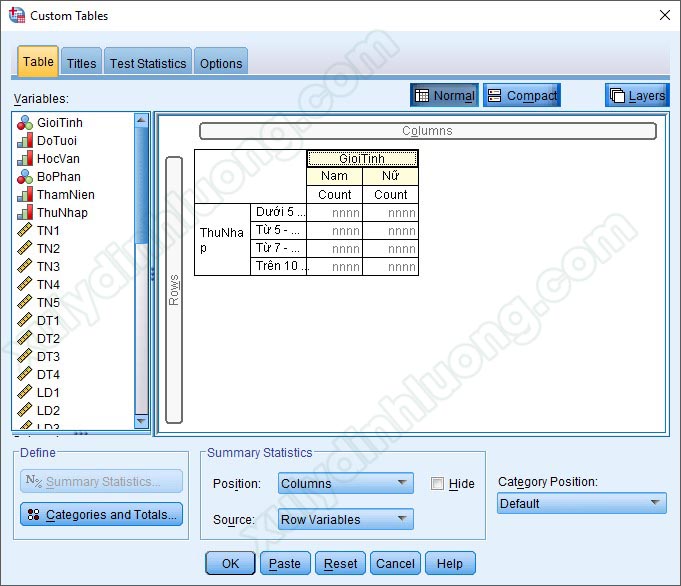This screenshot has width=681, height=586.
Task: Click the LD2 scale ruler icon
Action: (x=25, y=410)
